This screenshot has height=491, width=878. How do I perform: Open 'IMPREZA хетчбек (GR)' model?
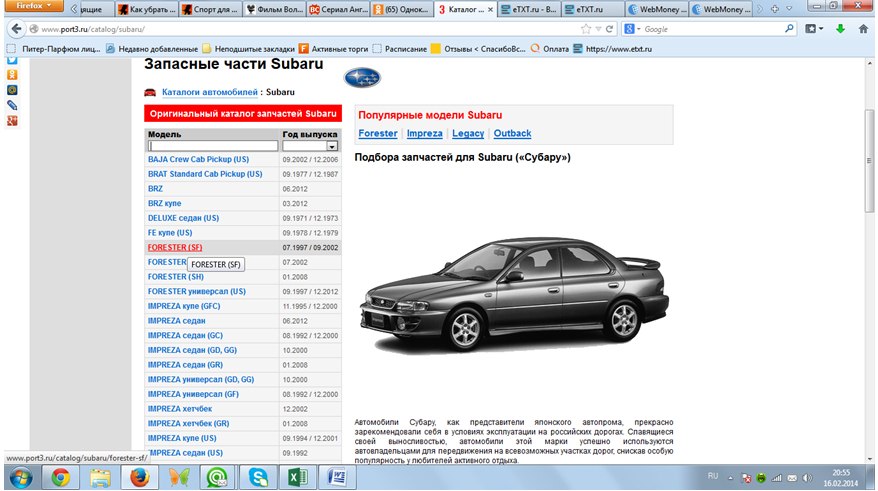coord(188,424)
